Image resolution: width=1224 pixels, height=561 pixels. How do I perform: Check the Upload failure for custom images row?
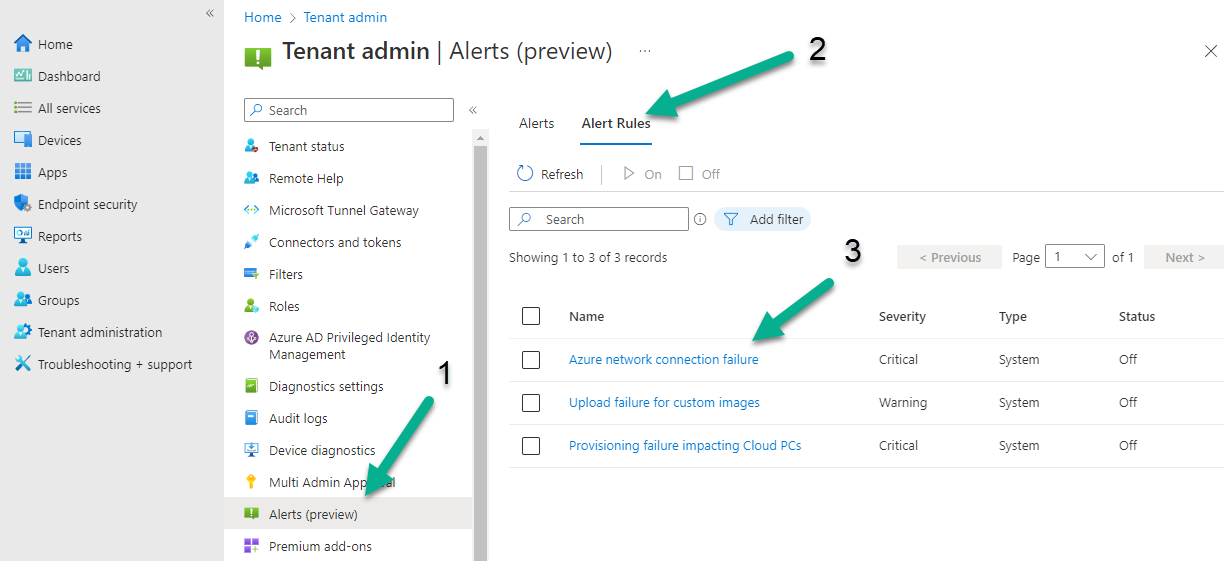531,403
